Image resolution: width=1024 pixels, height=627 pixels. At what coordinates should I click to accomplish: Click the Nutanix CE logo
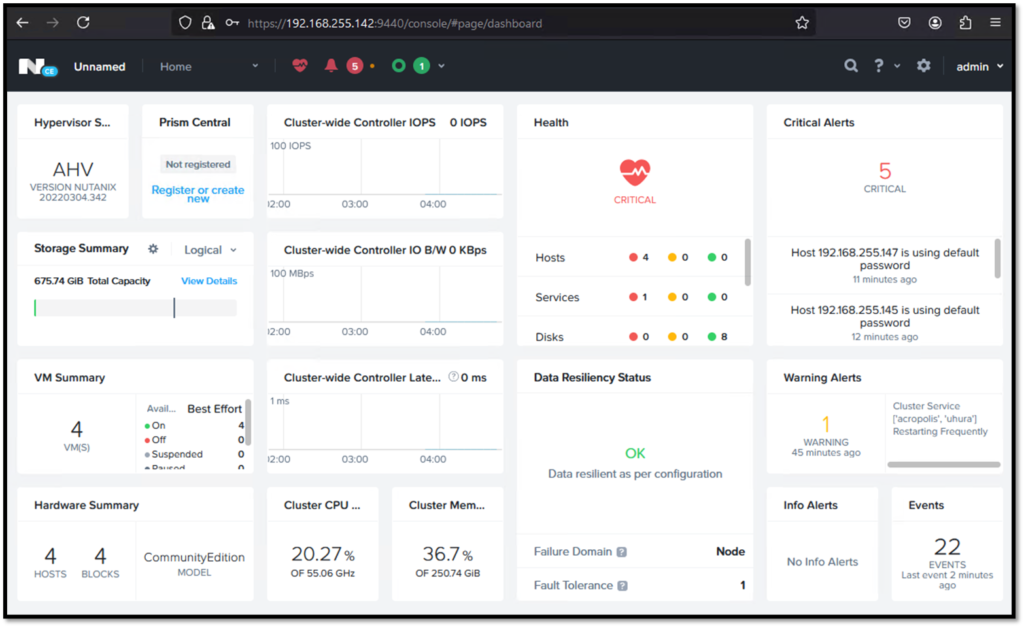(x=38, y=67)
